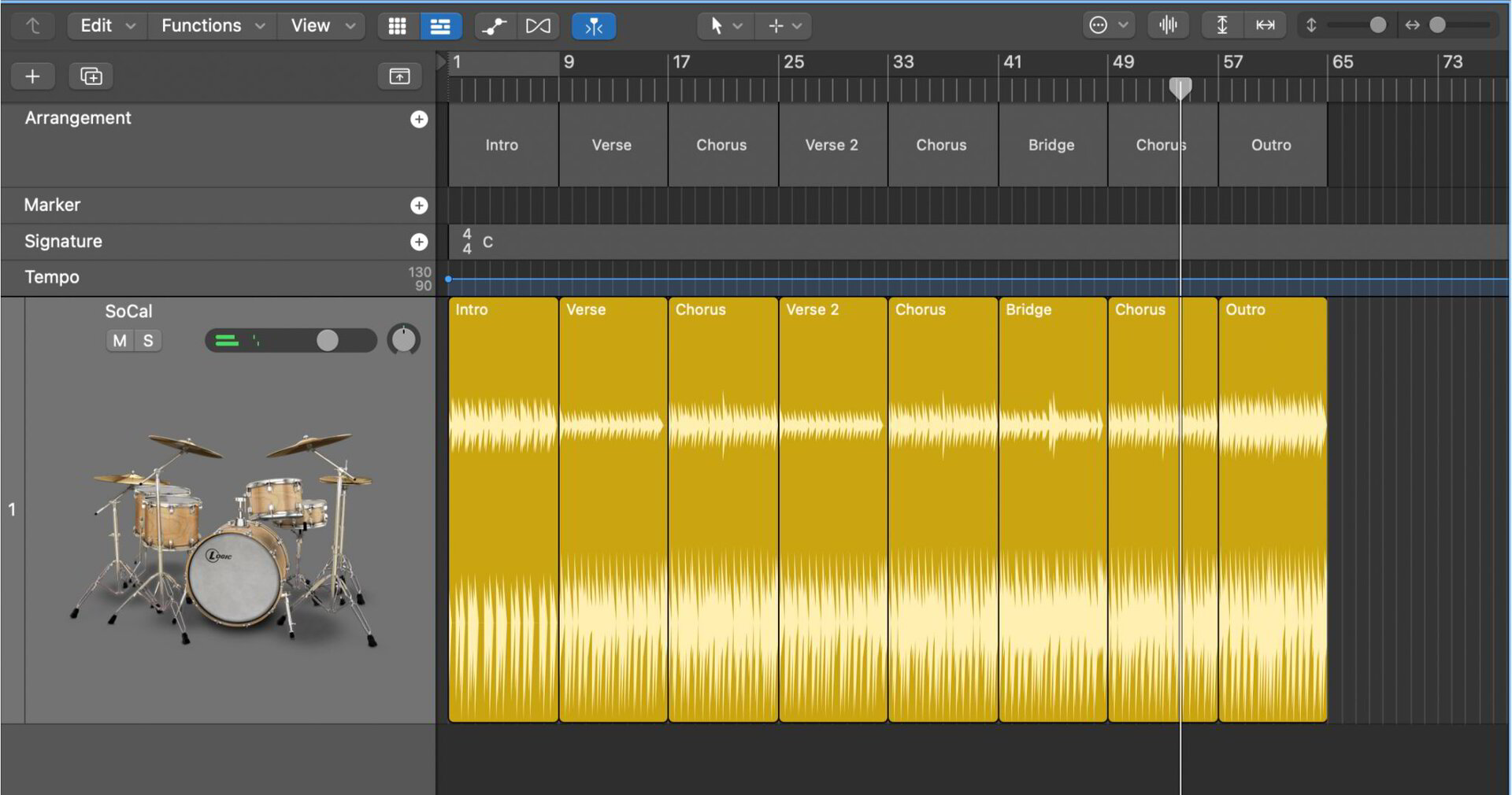The image size is (1512, 795).
Task: Click the waveform zoom icon
Action: 1168,24
